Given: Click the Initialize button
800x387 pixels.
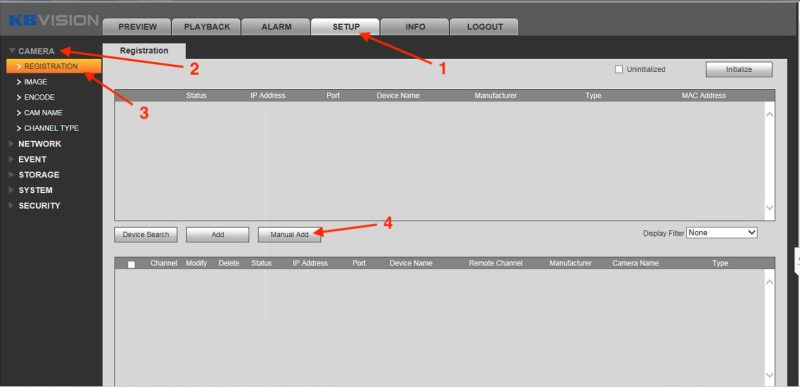Looking at the screenshot, I should (x=739, y=69).
